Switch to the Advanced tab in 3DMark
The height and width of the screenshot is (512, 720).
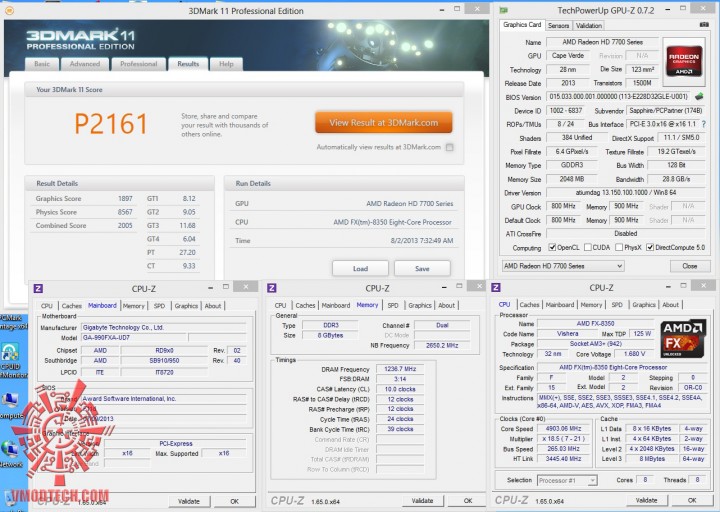84,64
